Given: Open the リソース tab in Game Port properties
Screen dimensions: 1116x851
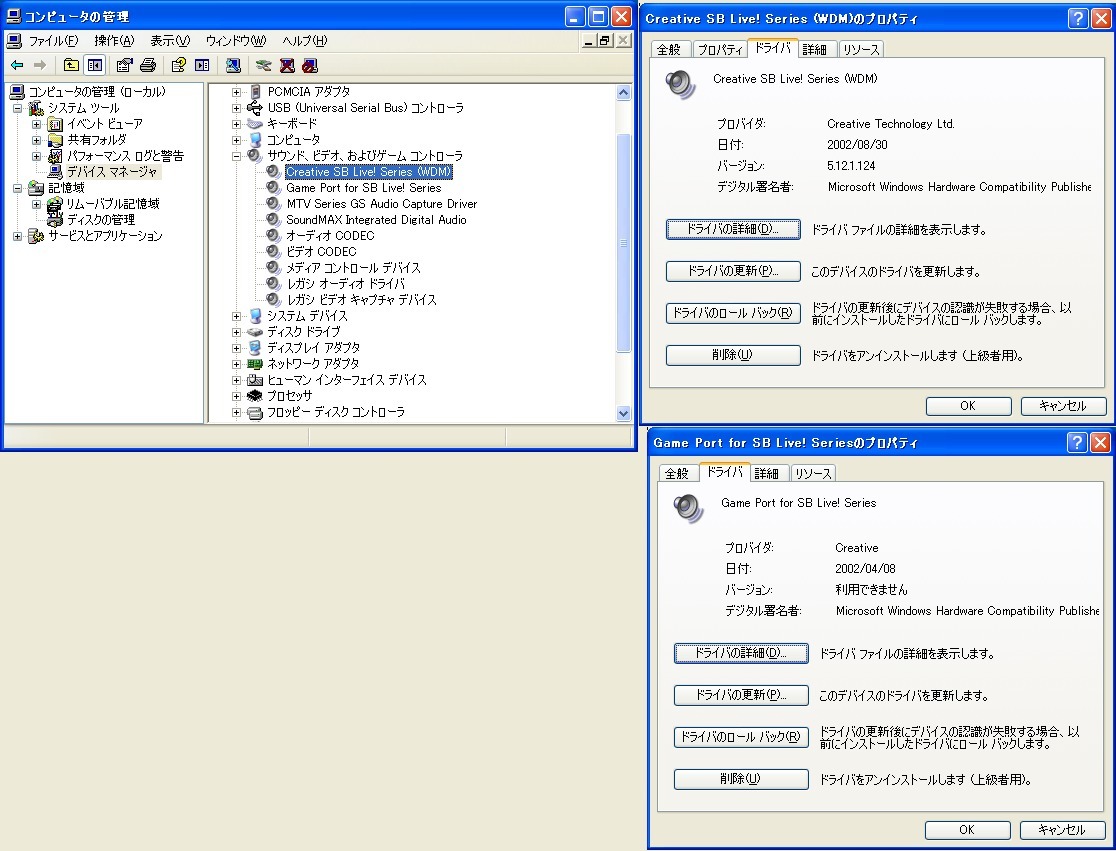Looking at the screenshot, I should click(x=813, y=473).
